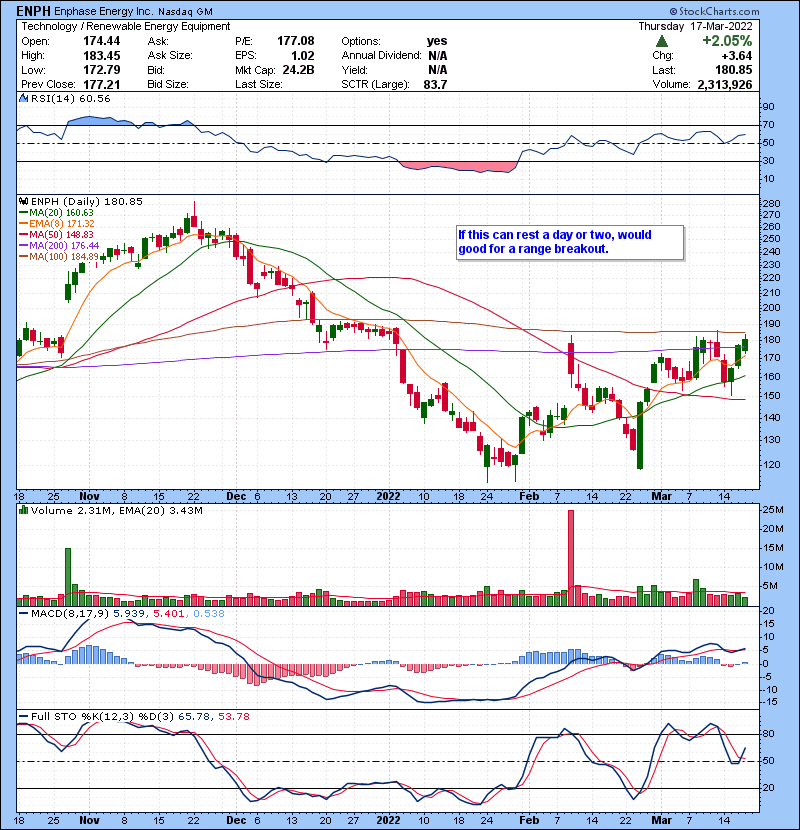The height and width of the screenshot is (830, 800).
Task: Click the RSI reading 60.56
Action: (x=96, y=98)
